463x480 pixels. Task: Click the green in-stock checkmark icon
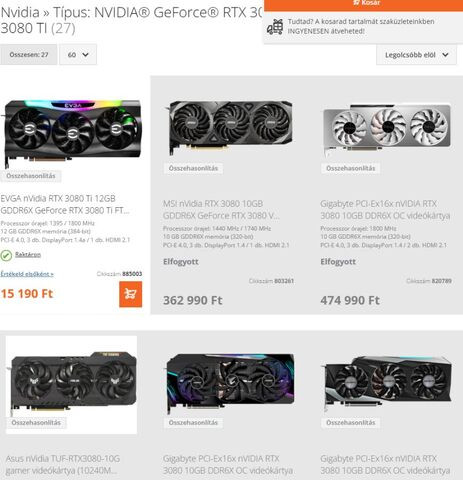coord(6,255)
